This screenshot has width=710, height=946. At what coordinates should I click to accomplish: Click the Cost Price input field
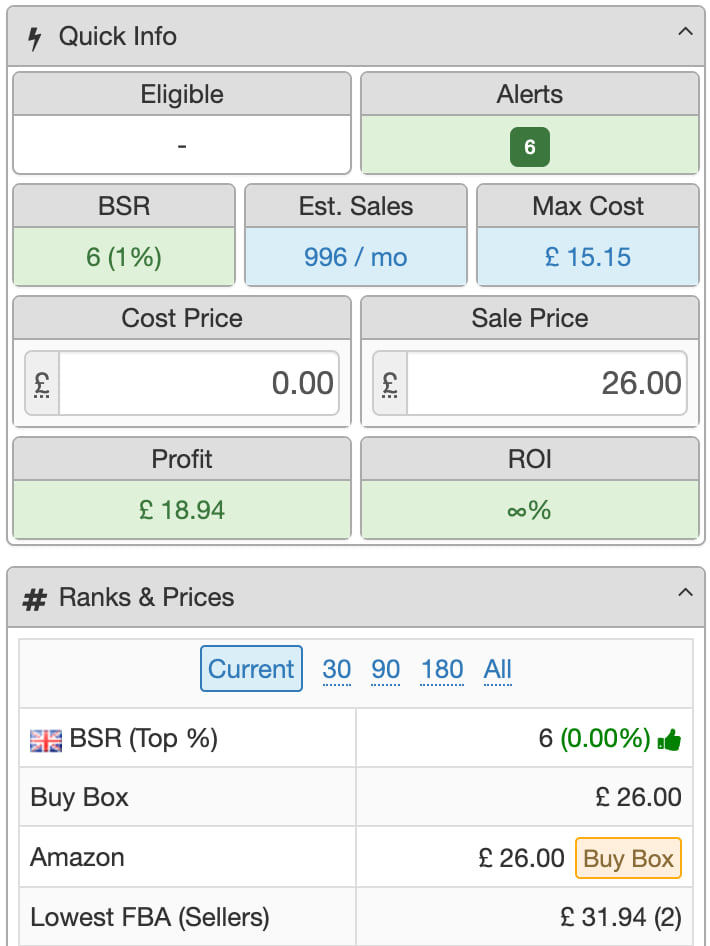[x=199, y=383]
